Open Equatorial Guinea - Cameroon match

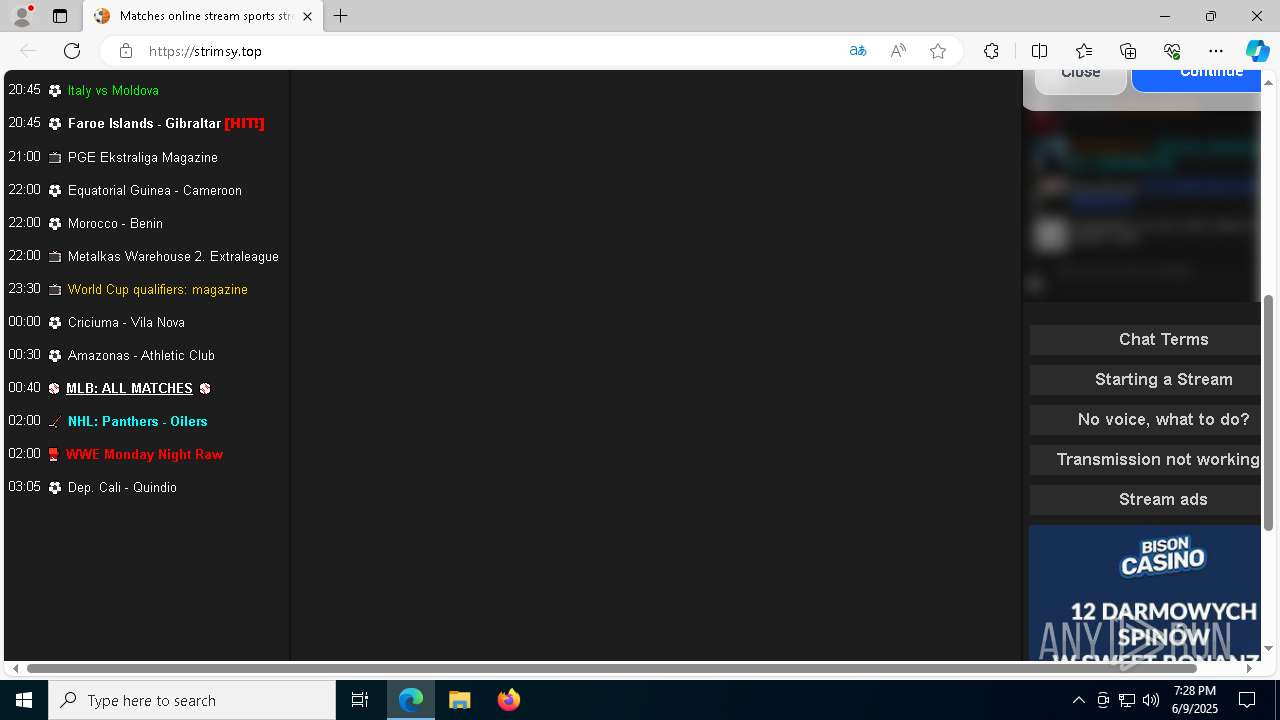coord(155,190)
